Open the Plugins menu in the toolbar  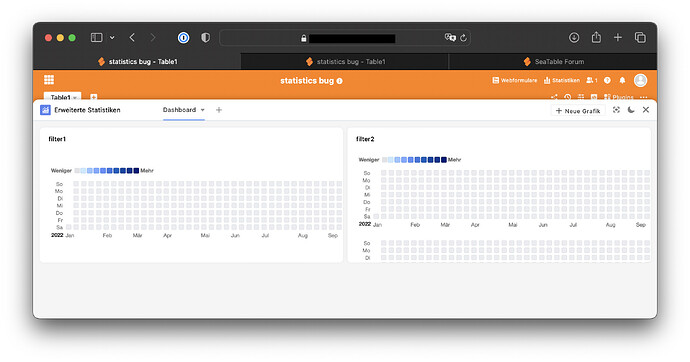[618, 97]
